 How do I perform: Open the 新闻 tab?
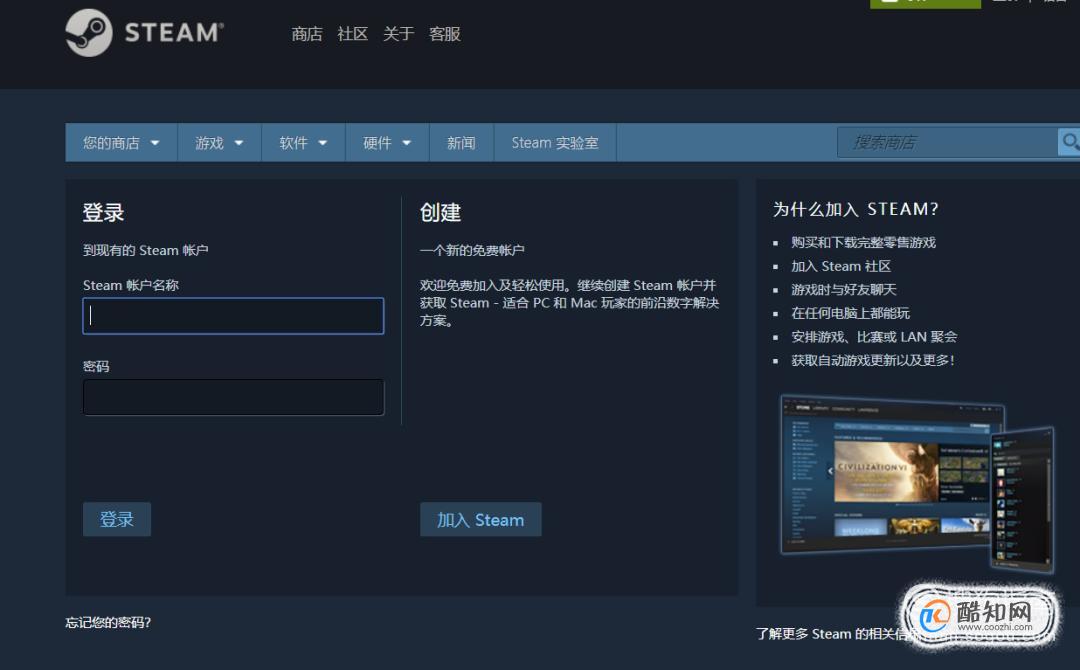(461, 143)
